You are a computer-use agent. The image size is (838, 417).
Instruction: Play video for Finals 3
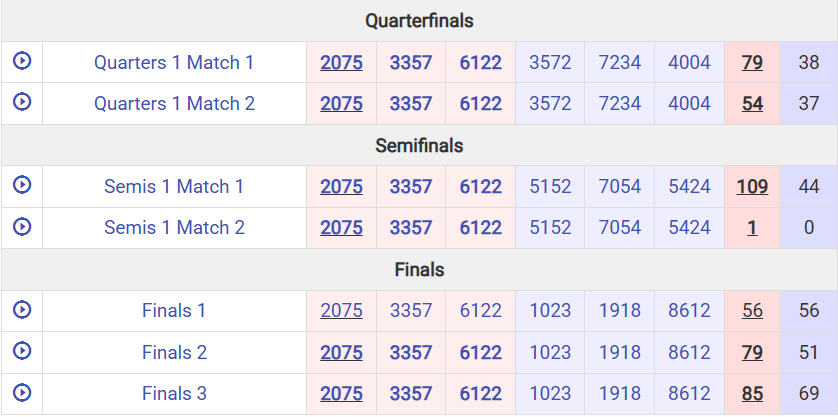[22, 392]
